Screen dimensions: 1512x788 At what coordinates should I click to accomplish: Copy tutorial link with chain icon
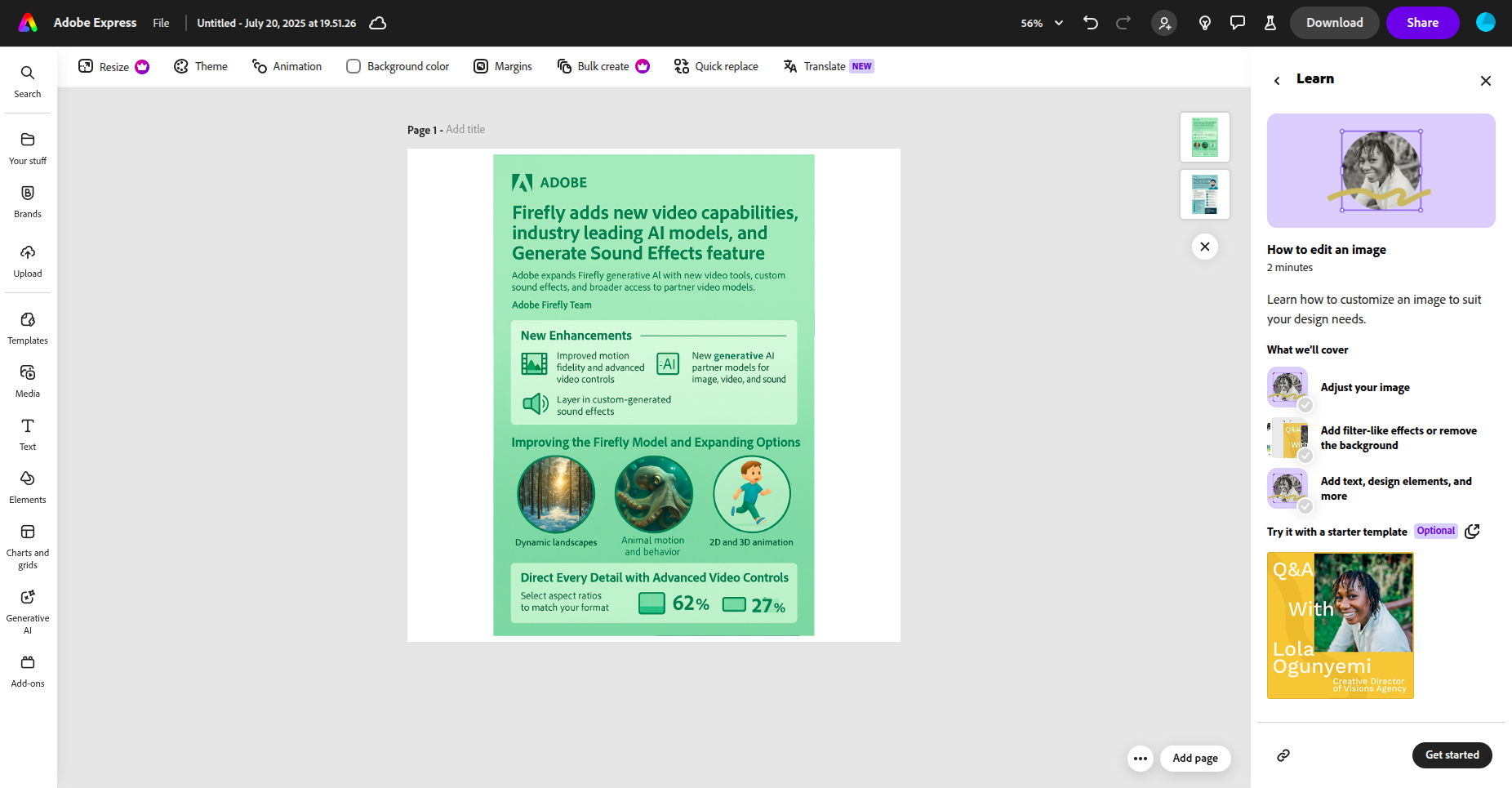tap(1283, 755)
